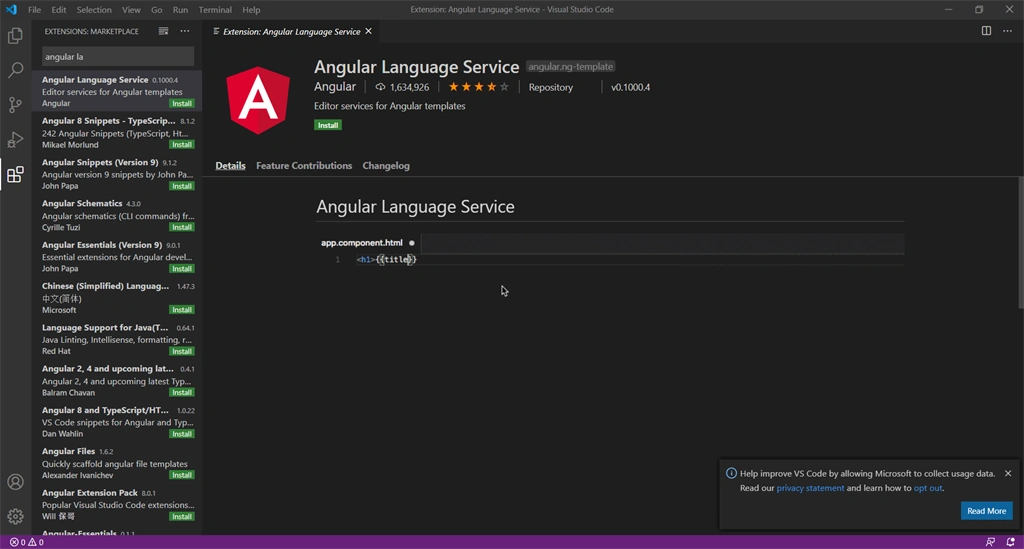Open the Edit menu
This screenshot has height=549, width=1024.
59,10
